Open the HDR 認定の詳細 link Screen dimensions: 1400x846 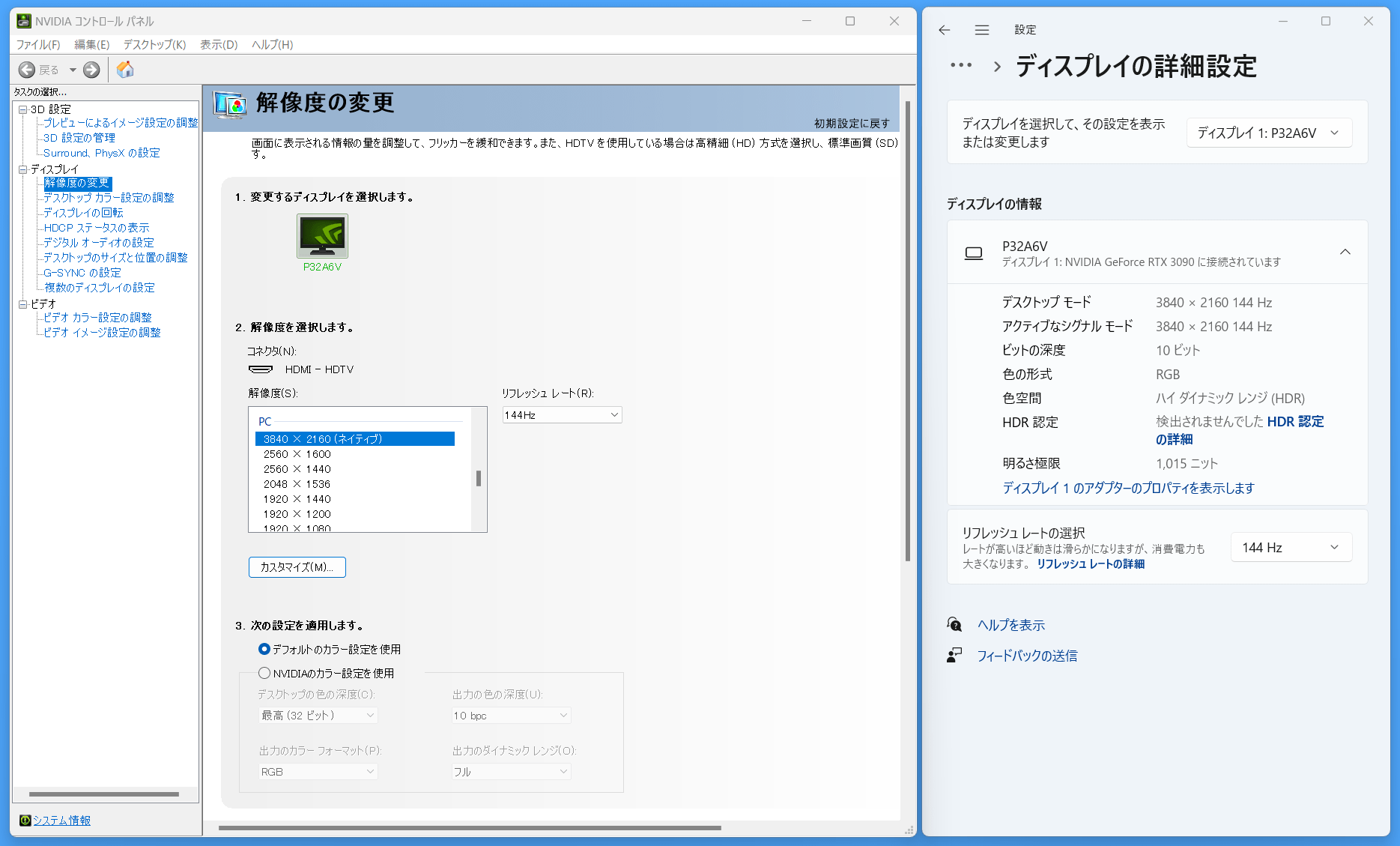pos(1240,431)
